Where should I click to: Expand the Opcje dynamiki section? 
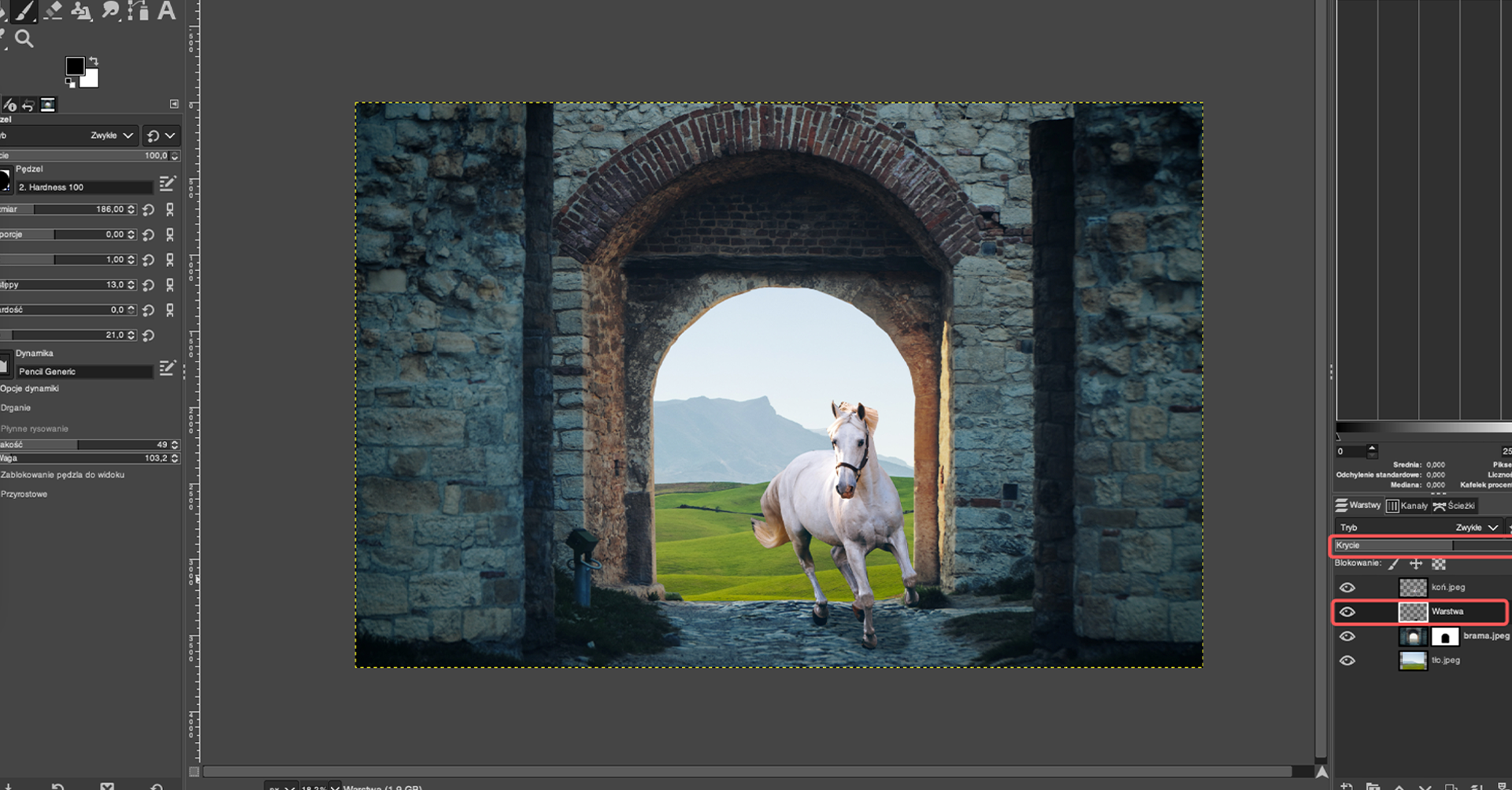[x=30, y=389]
